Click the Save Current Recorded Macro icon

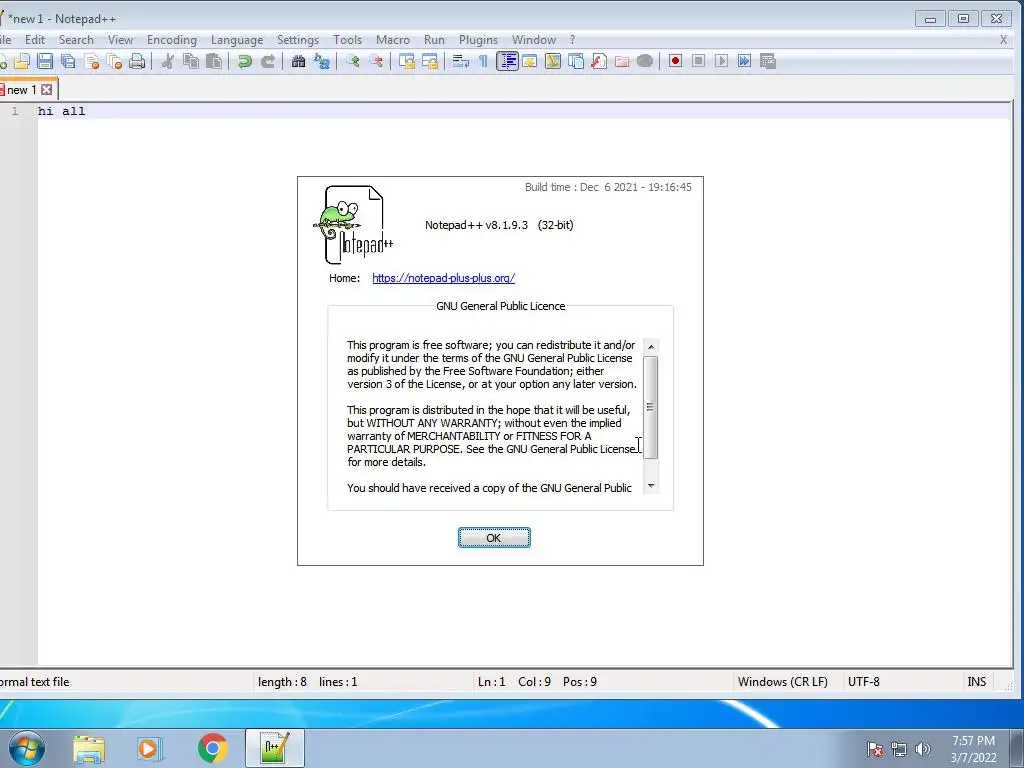click(768, 61)
